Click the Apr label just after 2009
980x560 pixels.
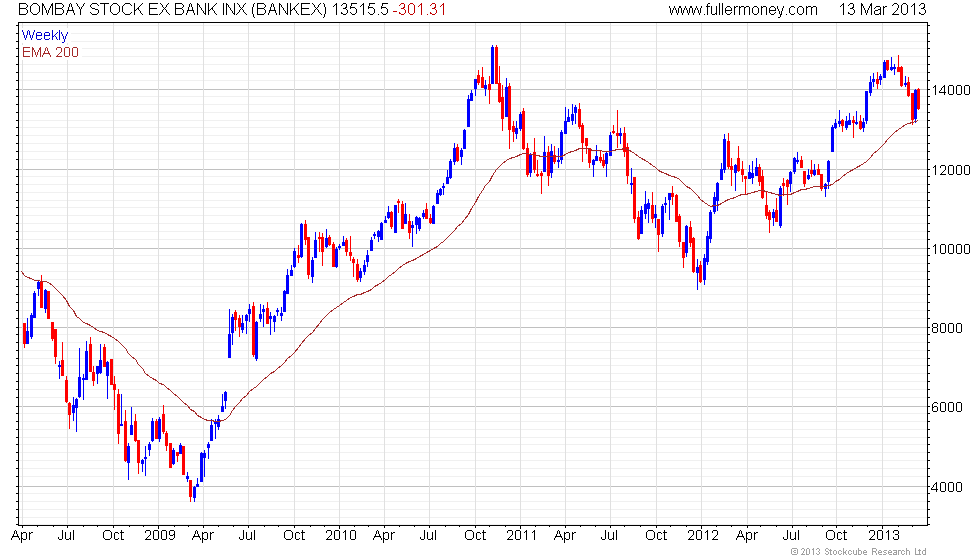click(202, 536)
